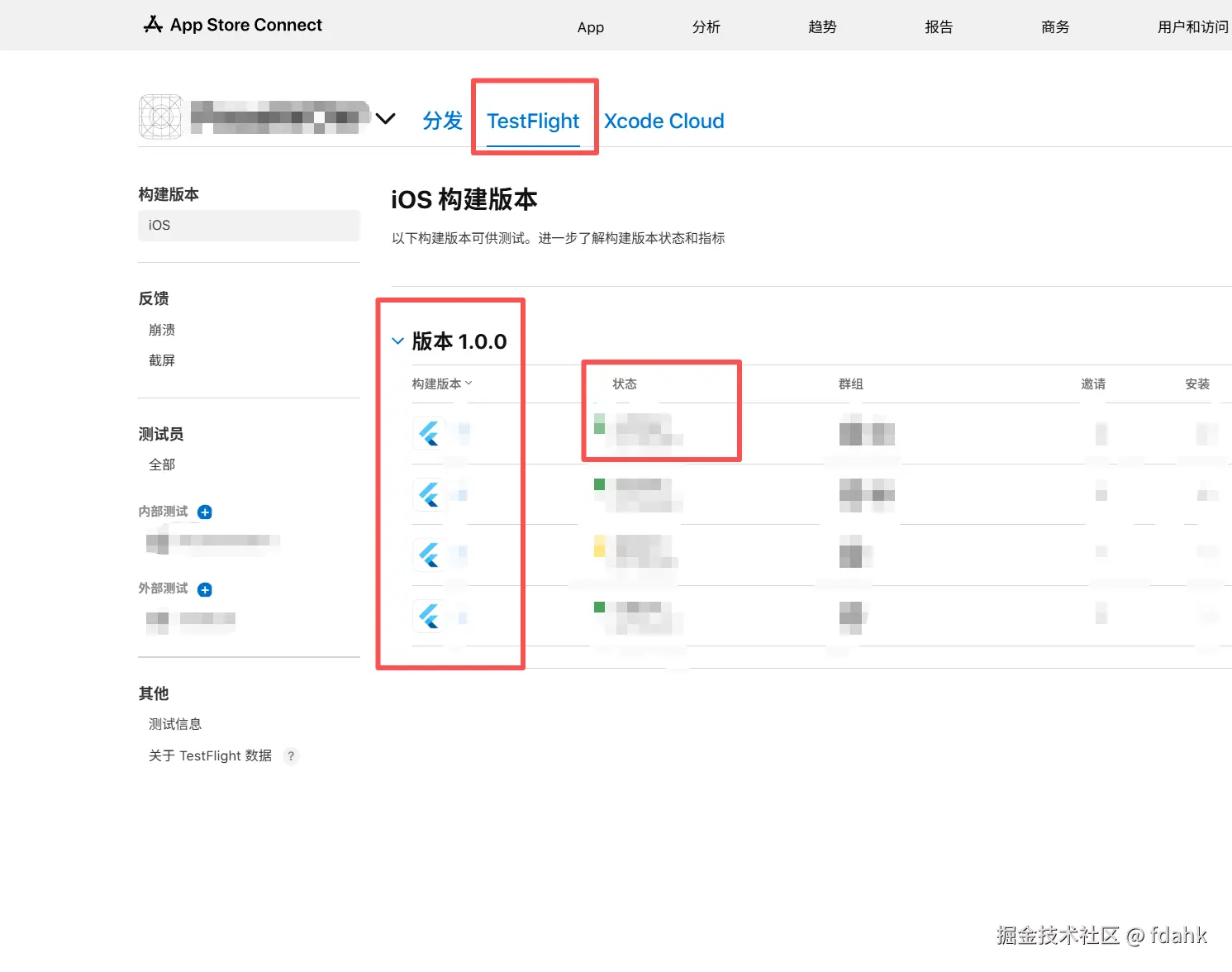This screenshot has height=972, width=1232.
Task: Add an internal testing group with plus icon
Action: pyautogui.click(x=205, y=512)
